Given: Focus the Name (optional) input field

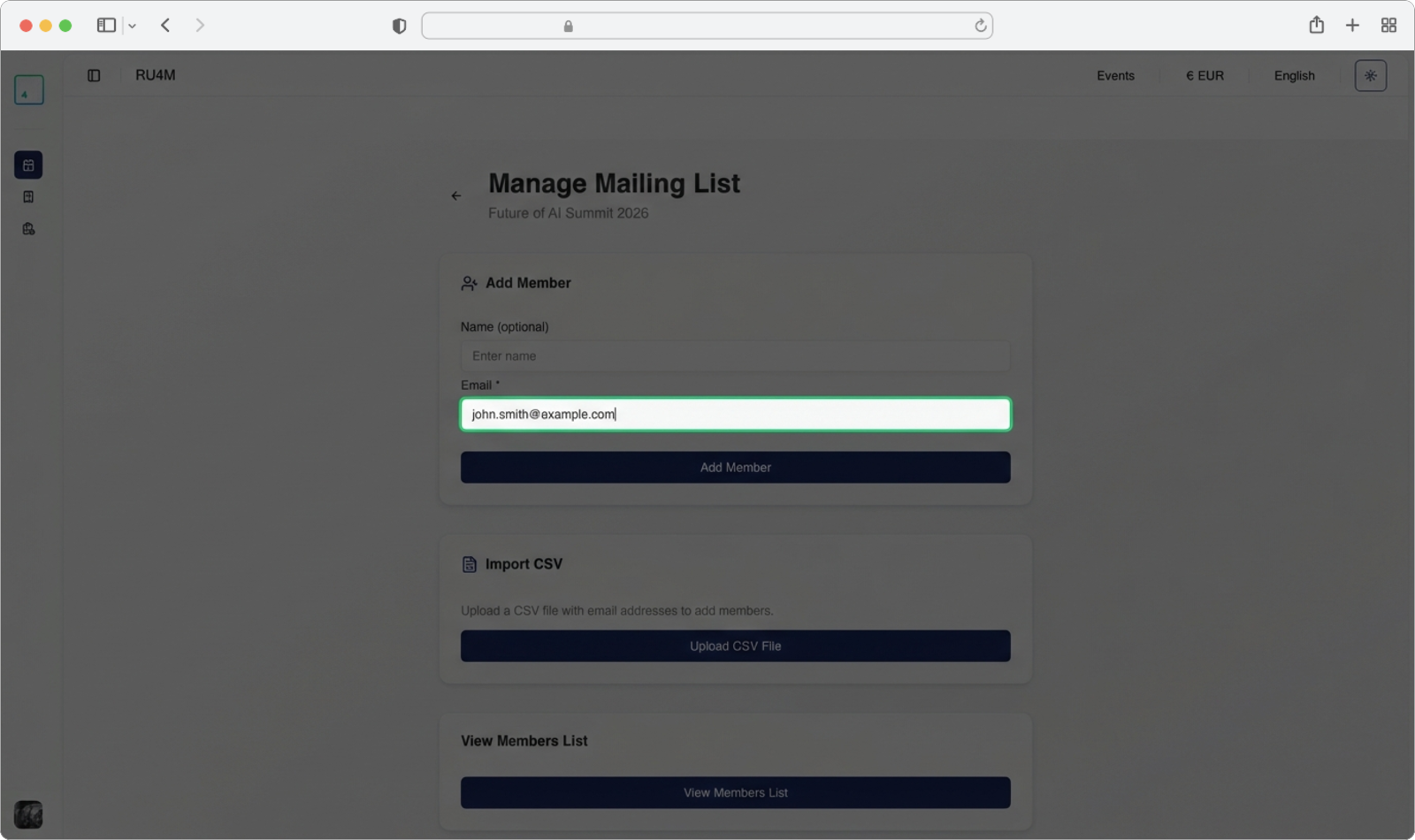Looking at the screenshot, I should (x=735, y=356).
